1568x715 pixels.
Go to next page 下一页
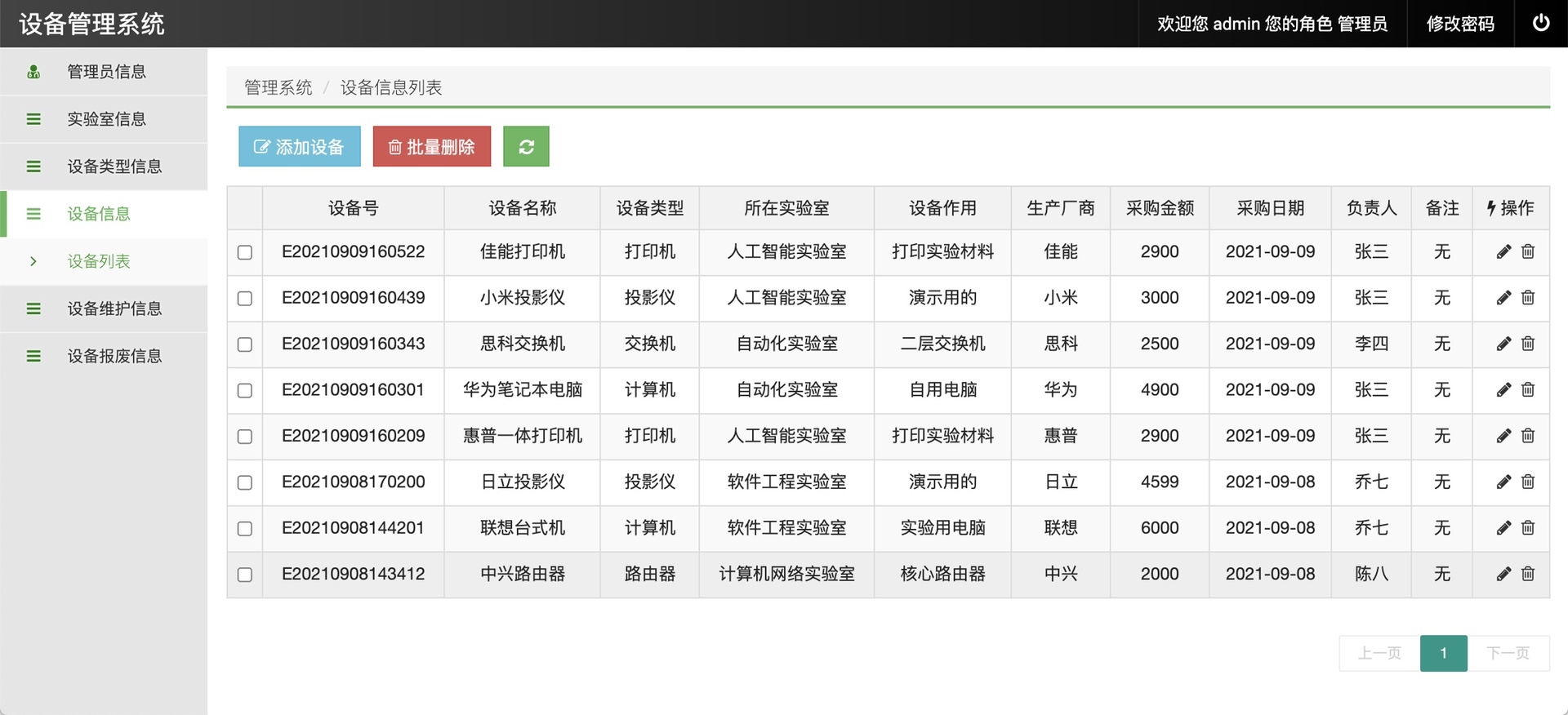(x=1508, y=653)
